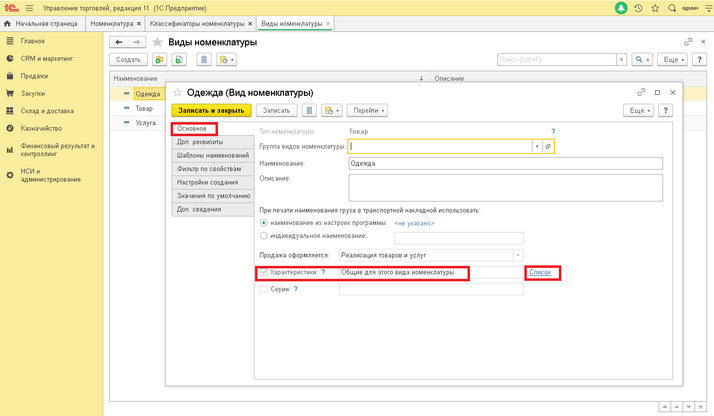Click into the Описание text field

coord(450,187)
